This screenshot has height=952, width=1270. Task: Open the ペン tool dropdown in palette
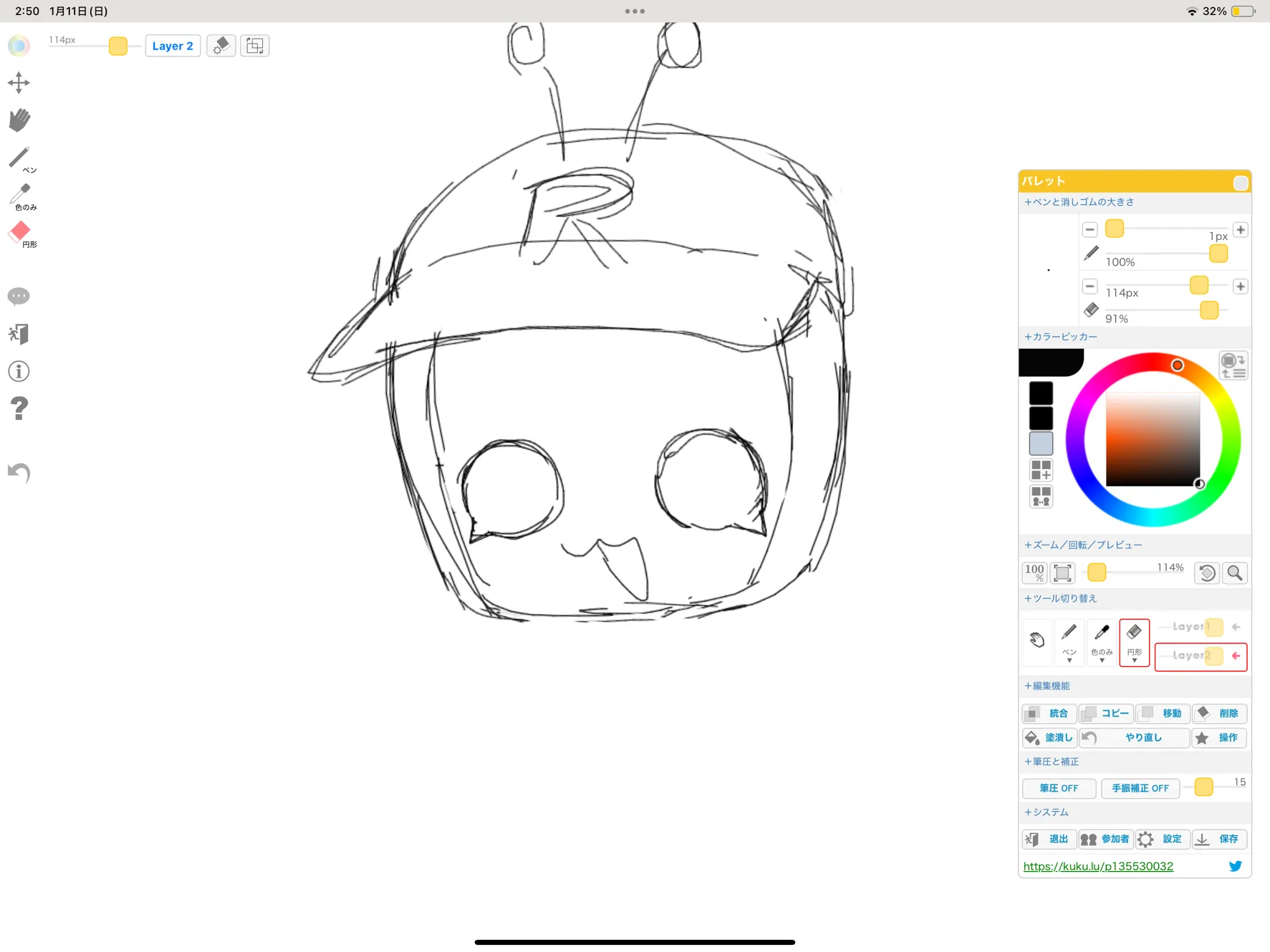click(x=1069, y=643)
